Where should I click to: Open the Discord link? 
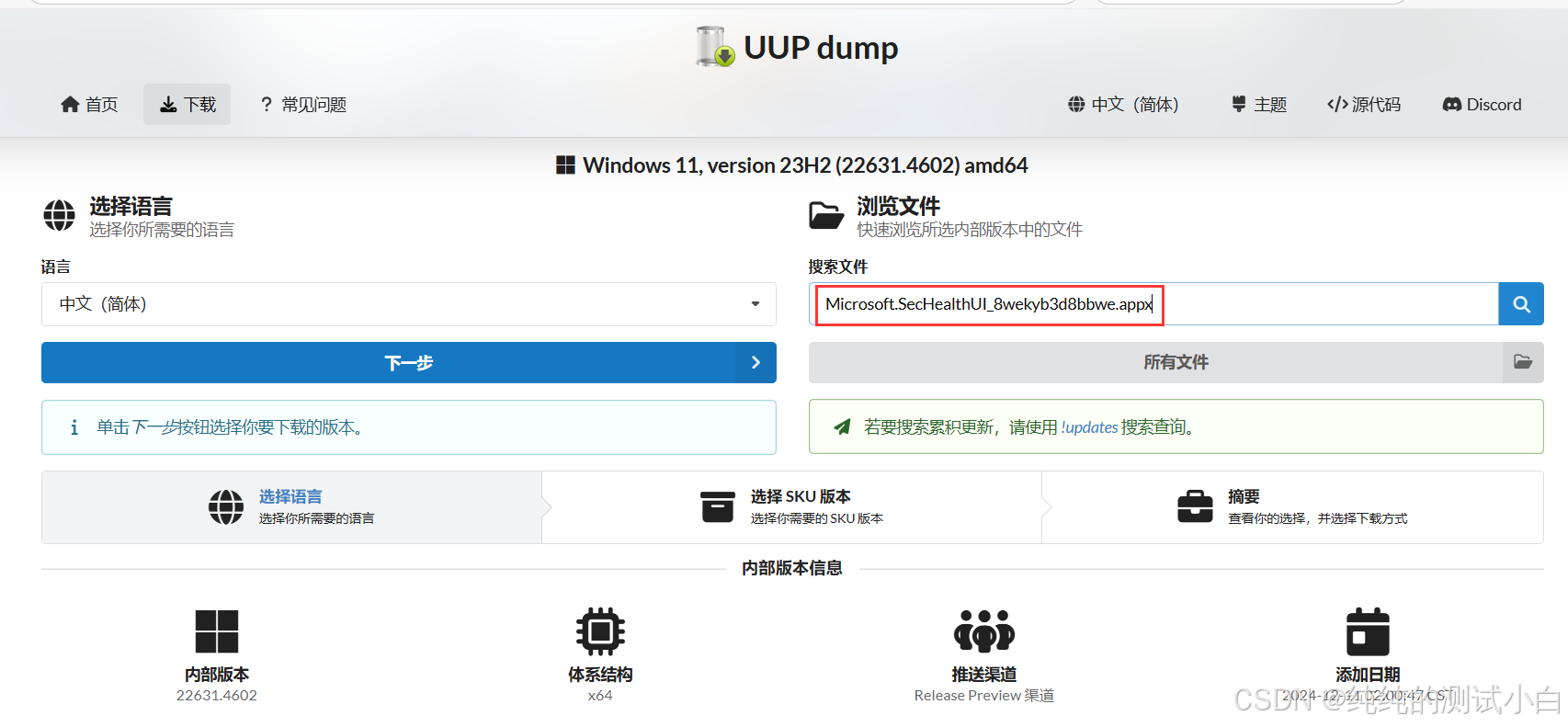(x=1482, y=105)
